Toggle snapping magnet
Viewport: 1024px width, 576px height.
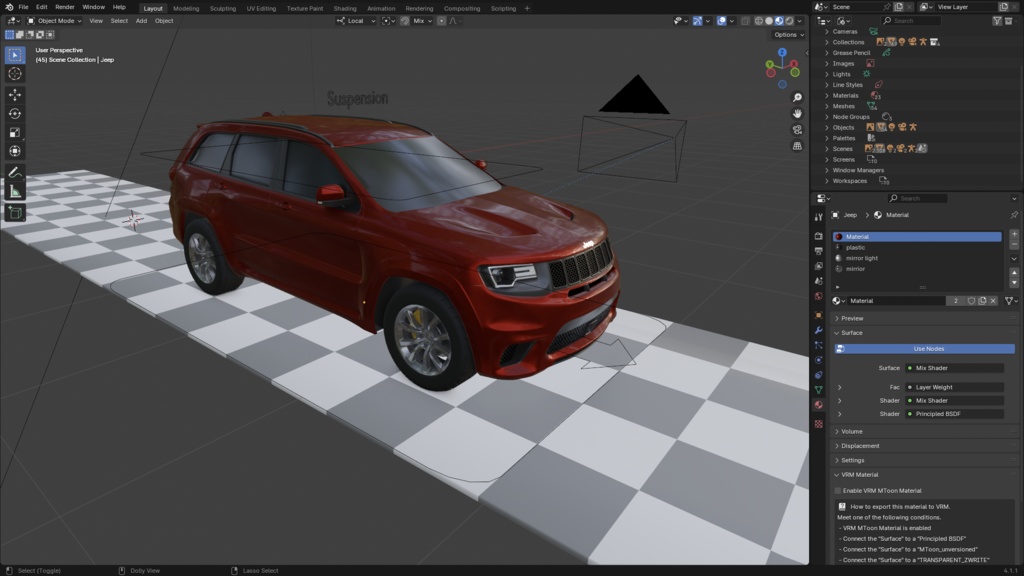404,21
